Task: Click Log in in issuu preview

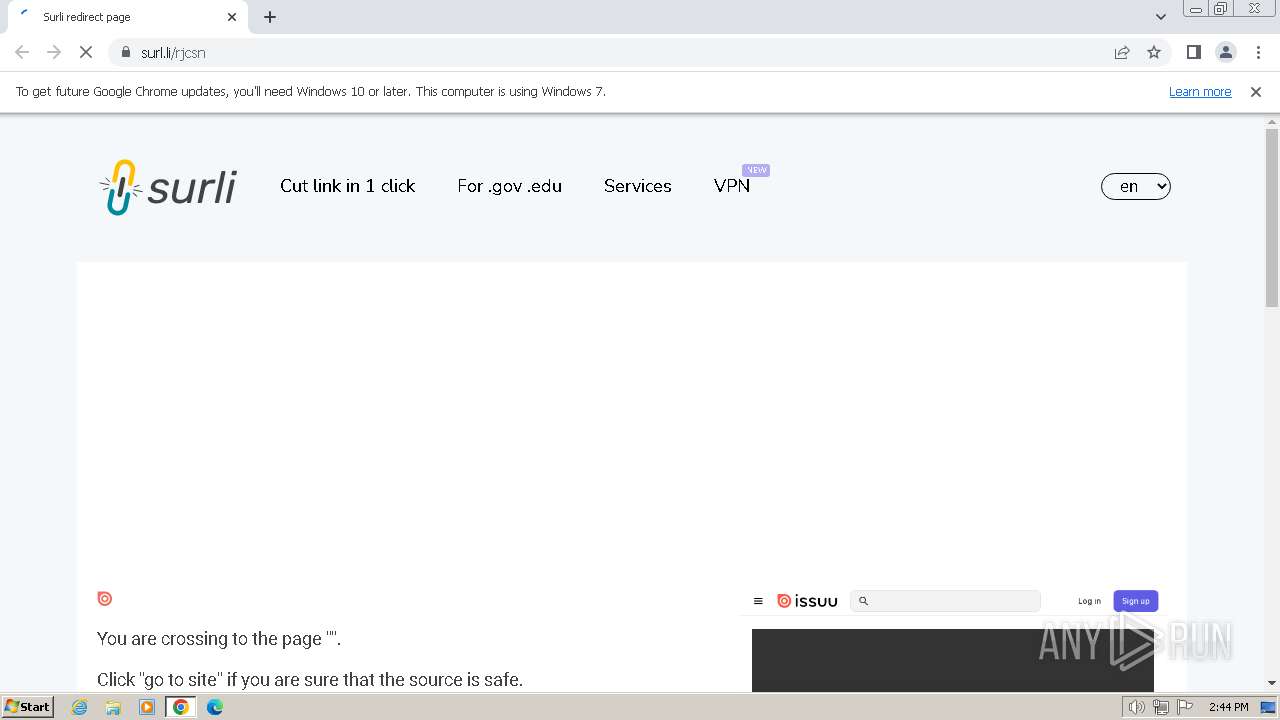Action: [1089, 601]
